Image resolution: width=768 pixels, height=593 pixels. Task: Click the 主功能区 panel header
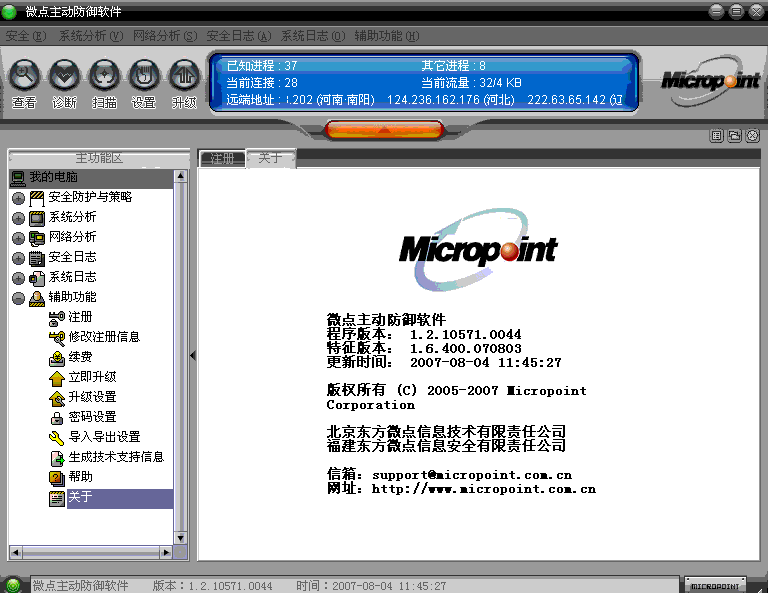pyautogui.click(x=99, y=158)
